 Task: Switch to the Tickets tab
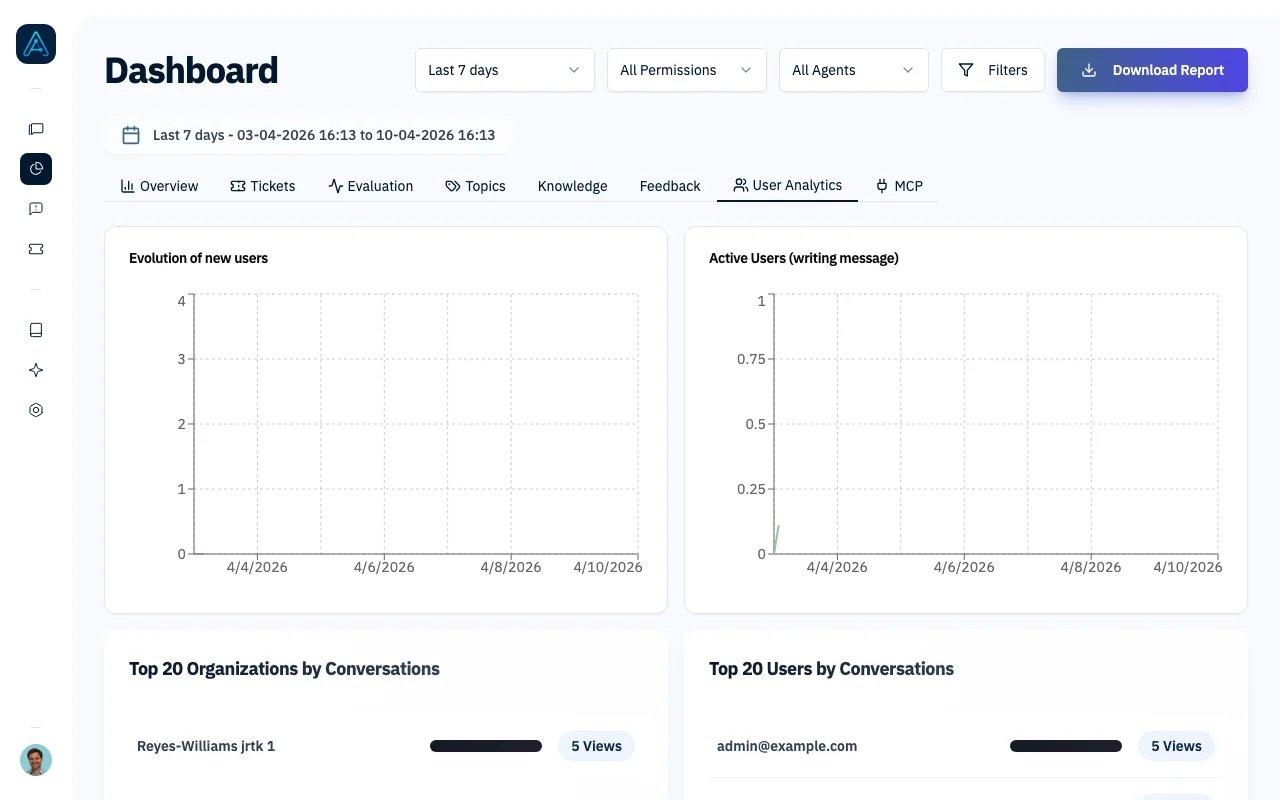(x=263, y=186)
